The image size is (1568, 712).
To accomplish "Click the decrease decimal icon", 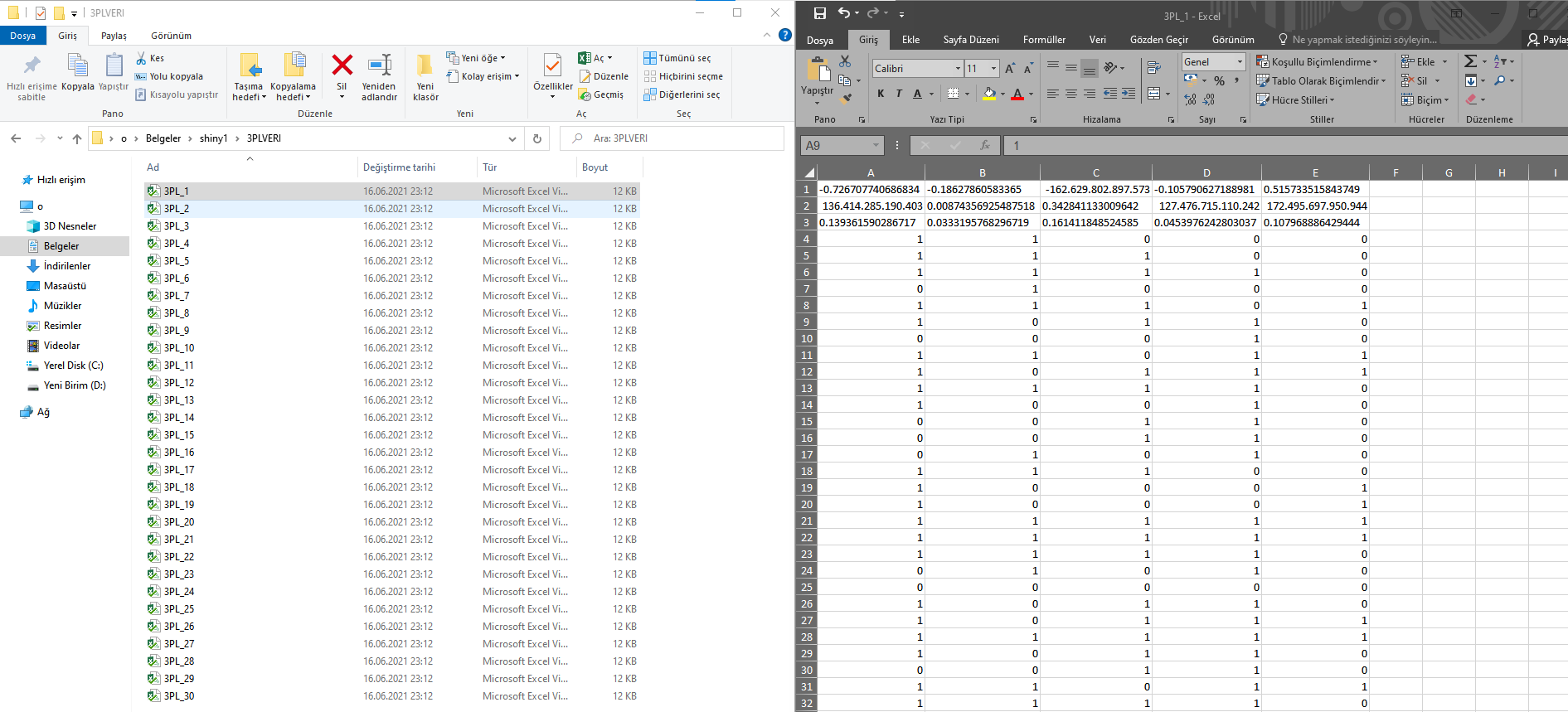I will (x=1209, y=99).
